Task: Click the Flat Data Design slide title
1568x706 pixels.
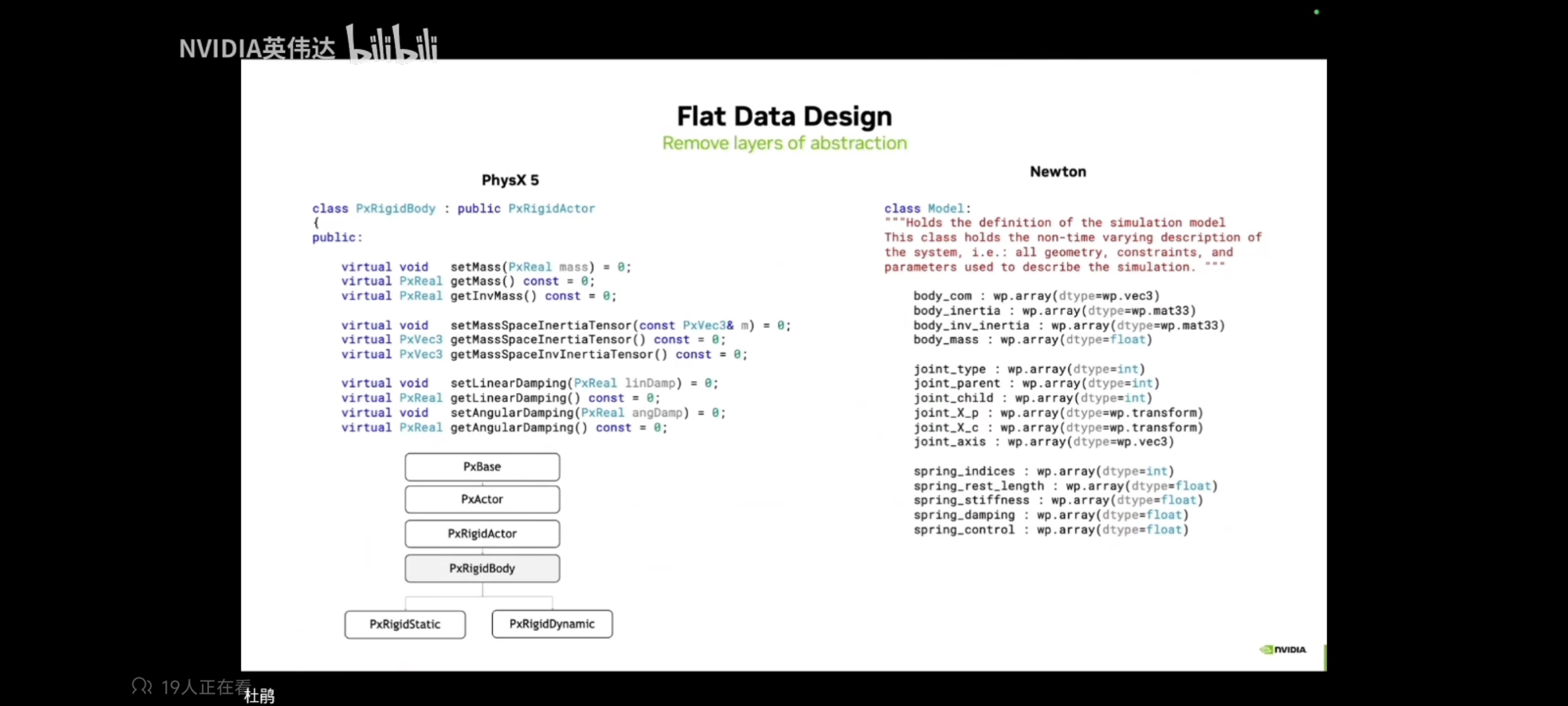Action: tap(784, 117)
